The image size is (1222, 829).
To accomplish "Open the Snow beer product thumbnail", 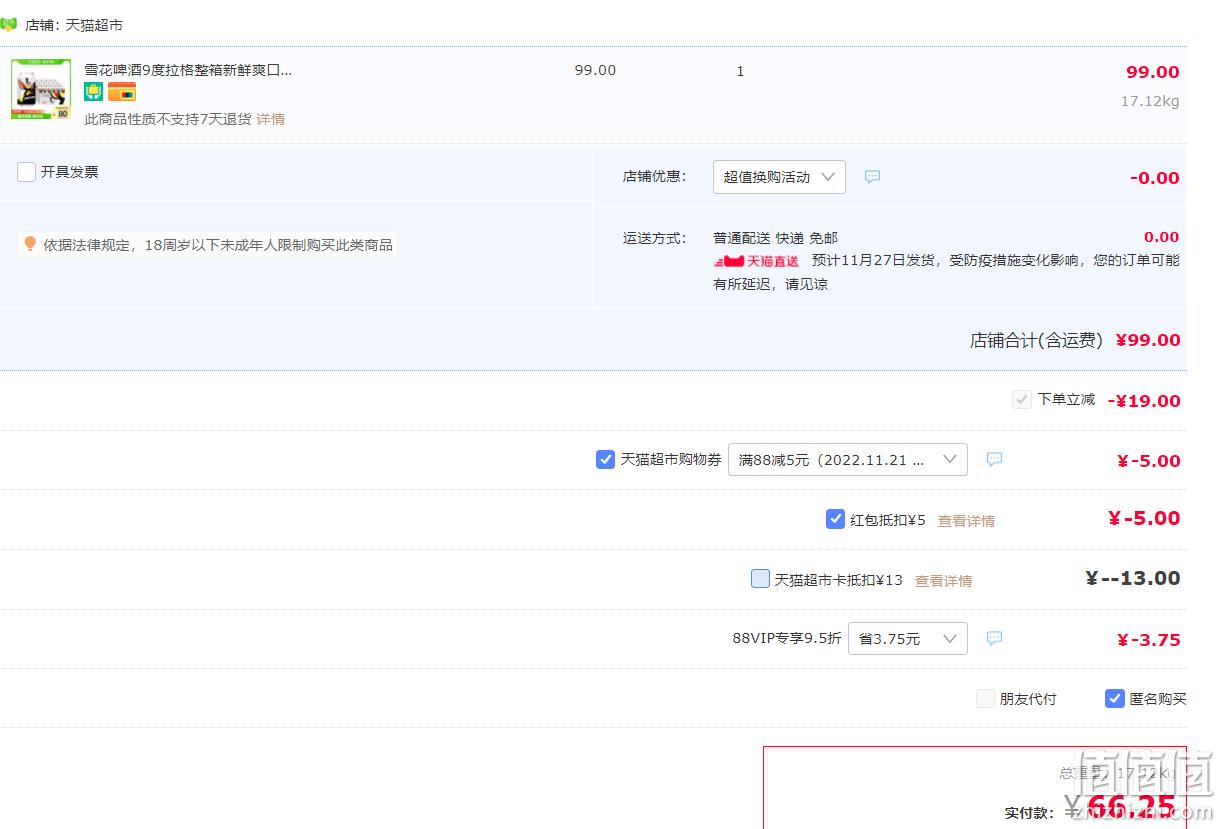I will click(41, 89).
